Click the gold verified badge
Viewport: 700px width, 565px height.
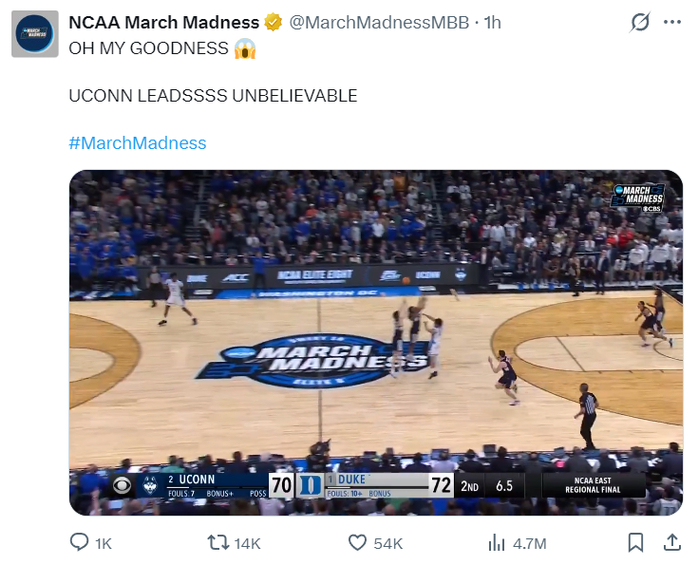pyautogui.click(x=272, y=22)
